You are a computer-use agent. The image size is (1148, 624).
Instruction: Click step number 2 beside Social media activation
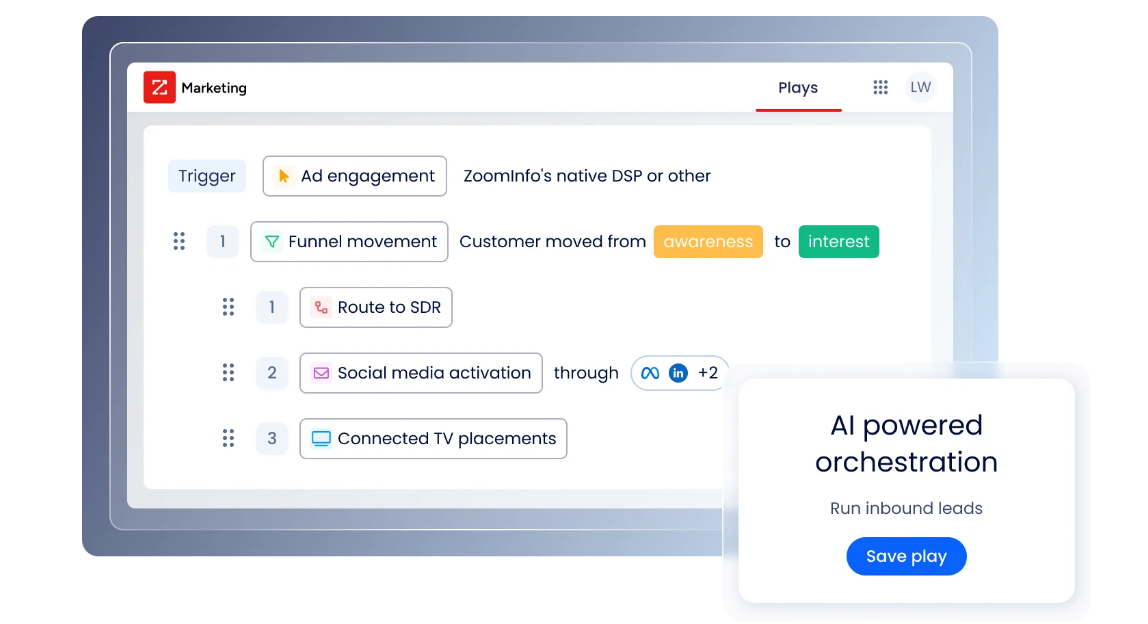(272, 373)
